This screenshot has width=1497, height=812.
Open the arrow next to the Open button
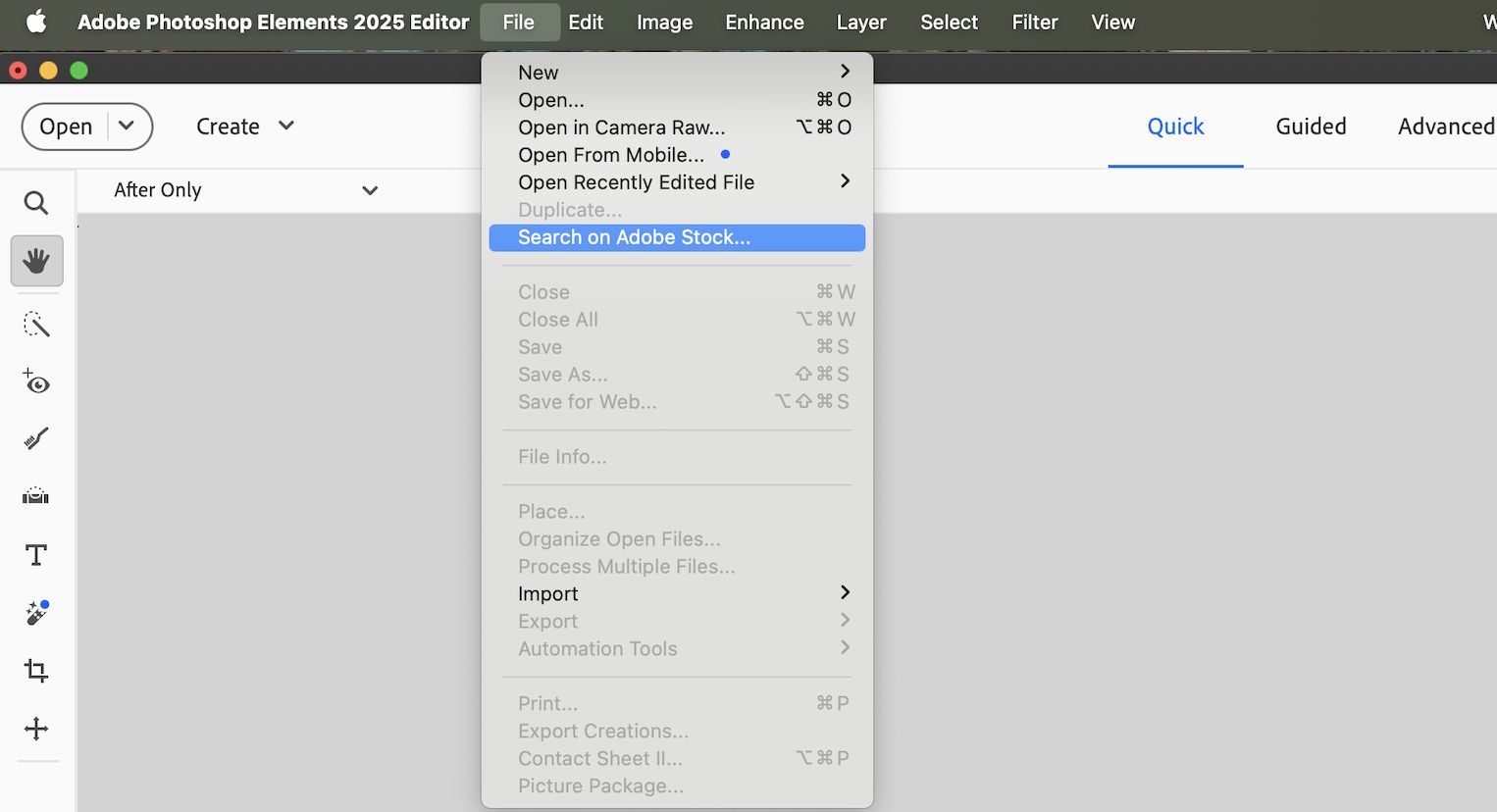pos(127,126)
